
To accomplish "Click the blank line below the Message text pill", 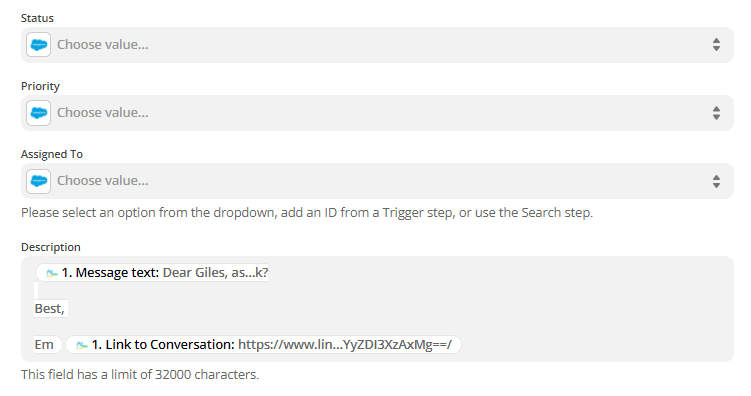I will tap(36, 291).
